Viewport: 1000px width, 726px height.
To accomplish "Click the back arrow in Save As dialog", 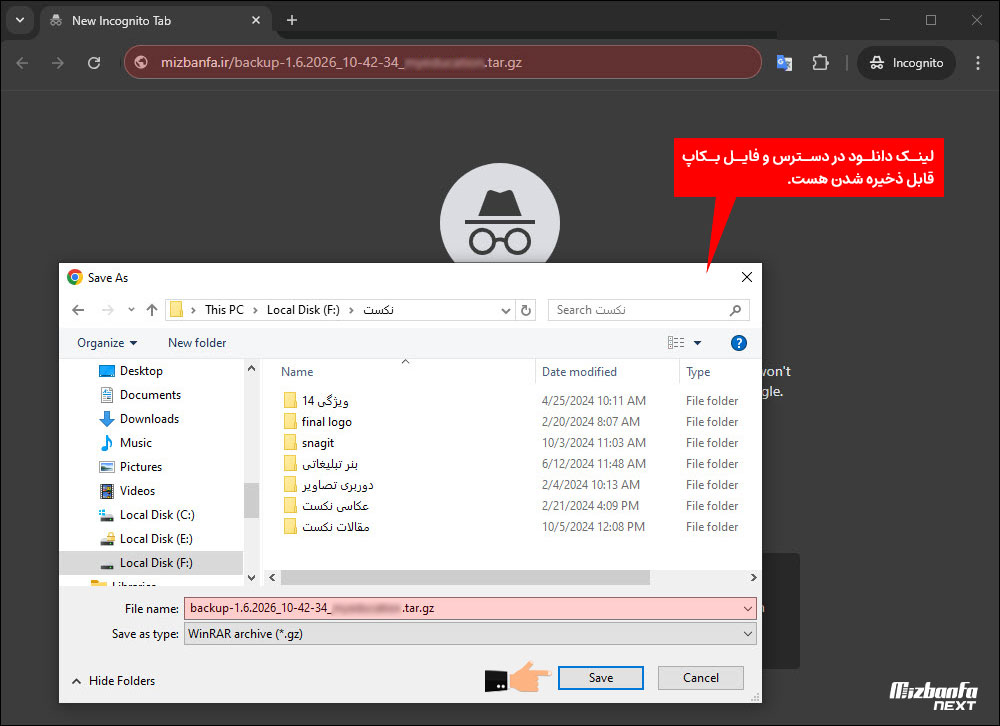I will point(78,310).
